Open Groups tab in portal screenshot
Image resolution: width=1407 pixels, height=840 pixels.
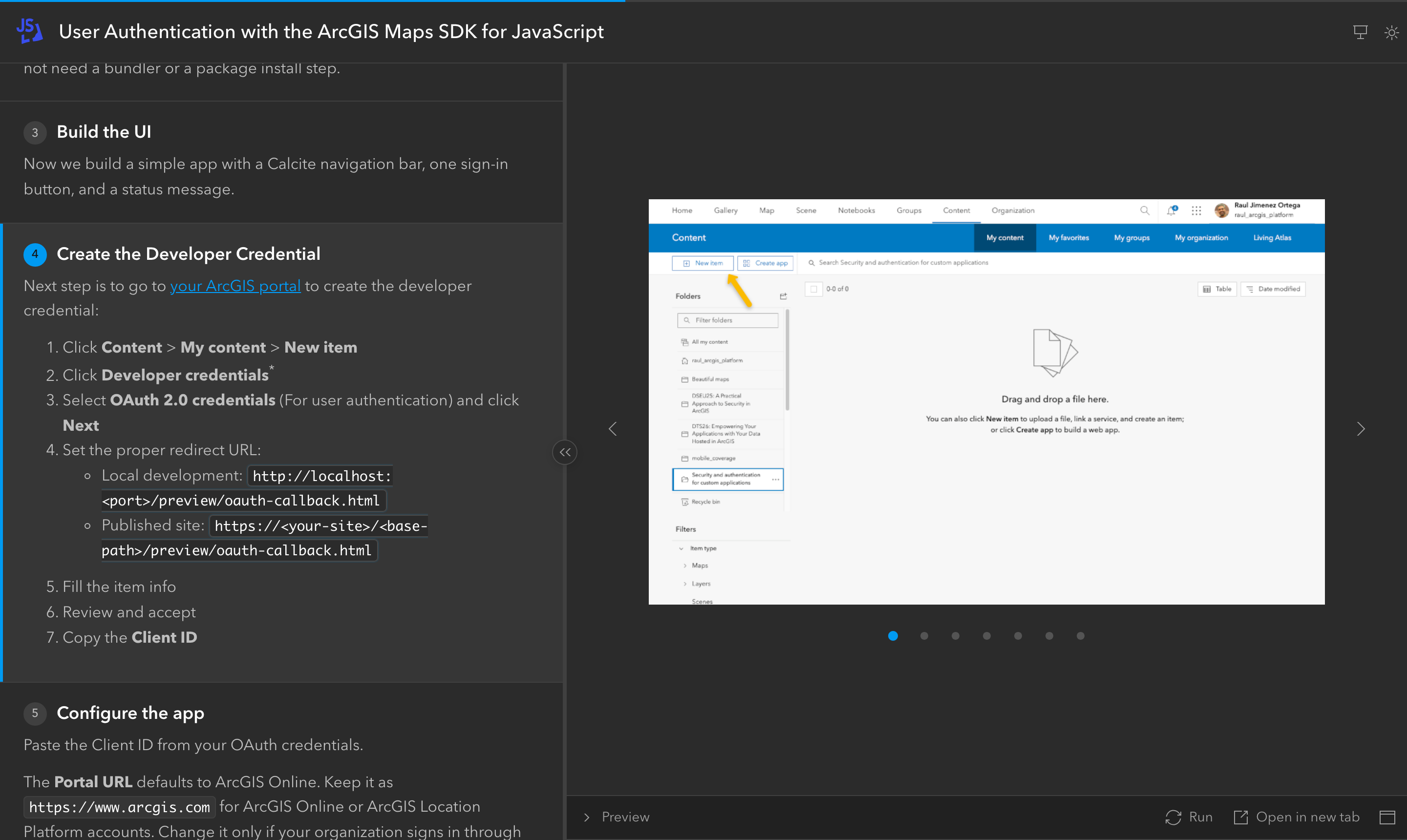click(x=909, y=210)
